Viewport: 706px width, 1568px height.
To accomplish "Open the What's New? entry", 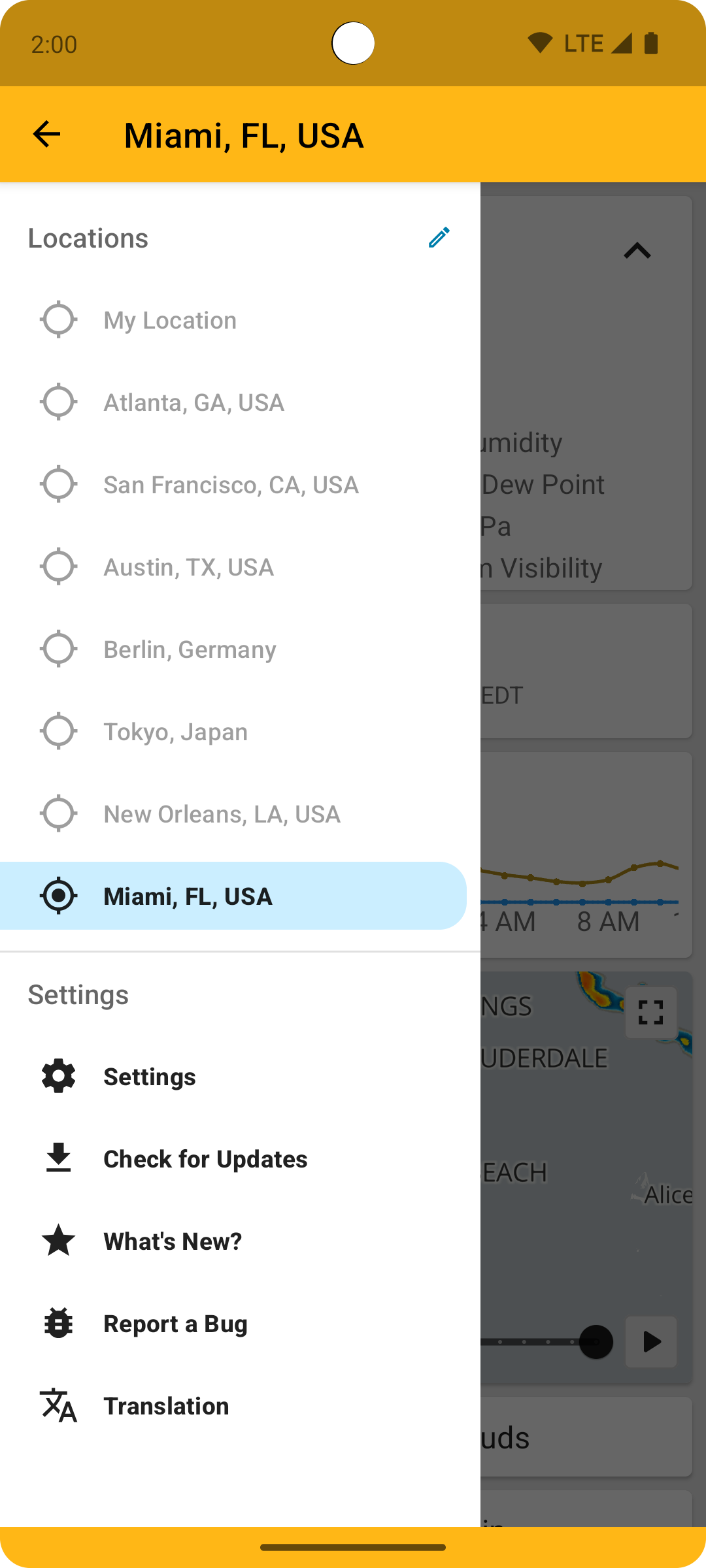I will click(173, 1241).
